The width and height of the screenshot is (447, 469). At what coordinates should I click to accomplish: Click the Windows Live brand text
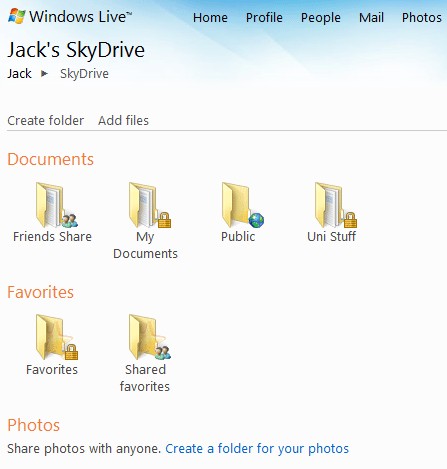(80, 16)
